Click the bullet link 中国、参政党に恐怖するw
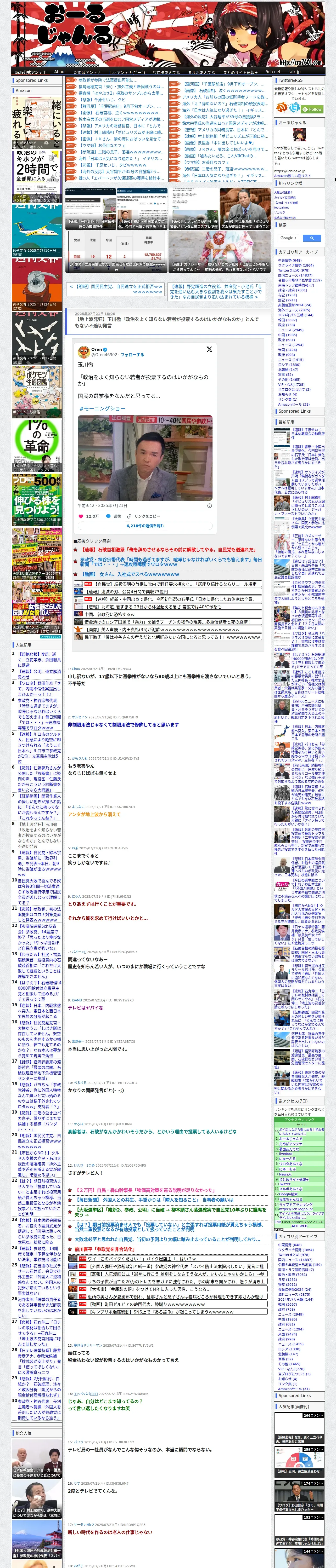Viewport: 336px width, 1568px height. (167, 614)
